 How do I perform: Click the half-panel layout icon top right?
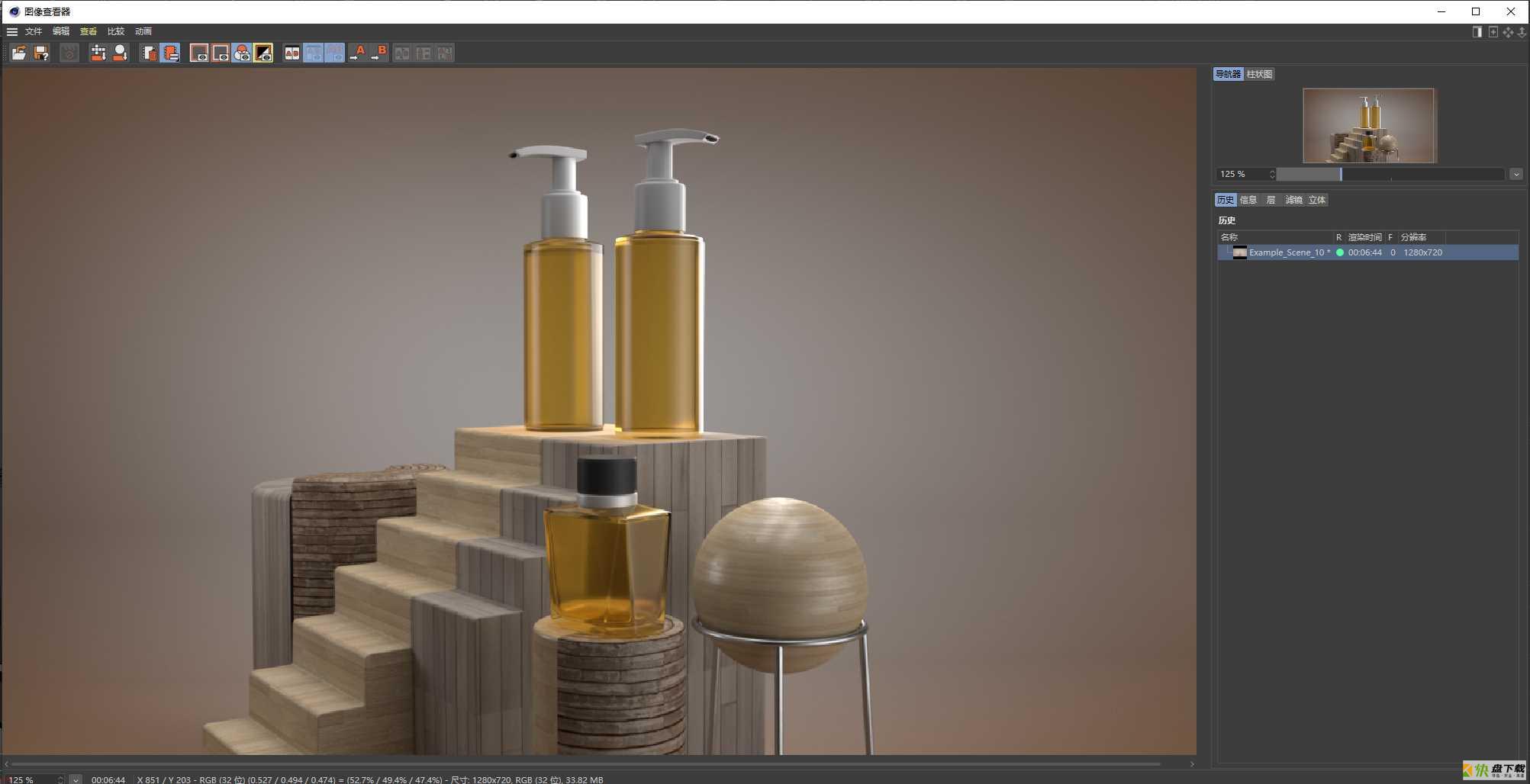point(1477,31)
